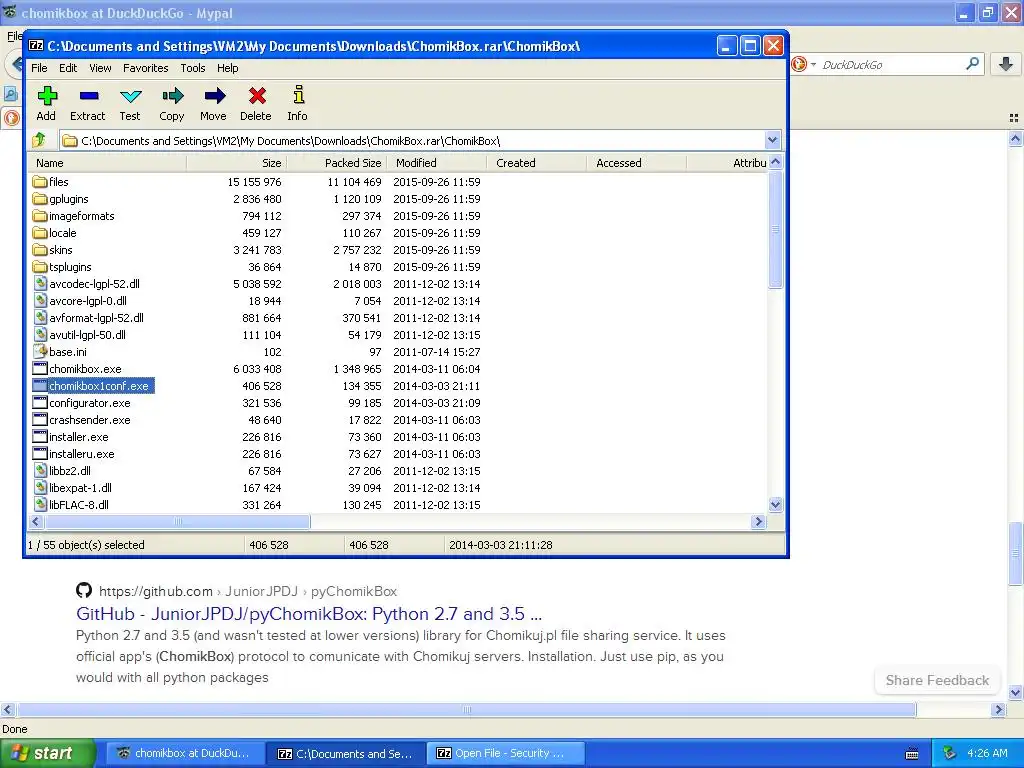Select skins folder icon
1024x768 pixels.
point(40,249)
